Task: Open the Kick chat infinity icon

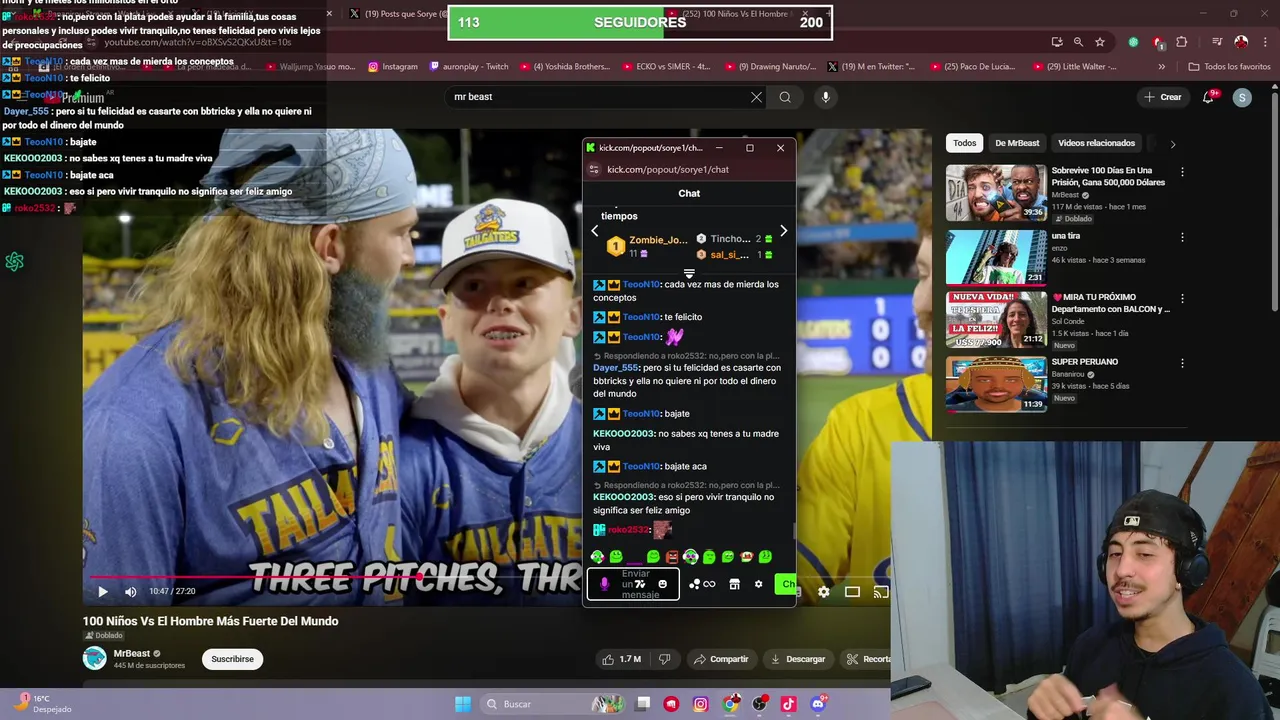Action: (709, 584)
